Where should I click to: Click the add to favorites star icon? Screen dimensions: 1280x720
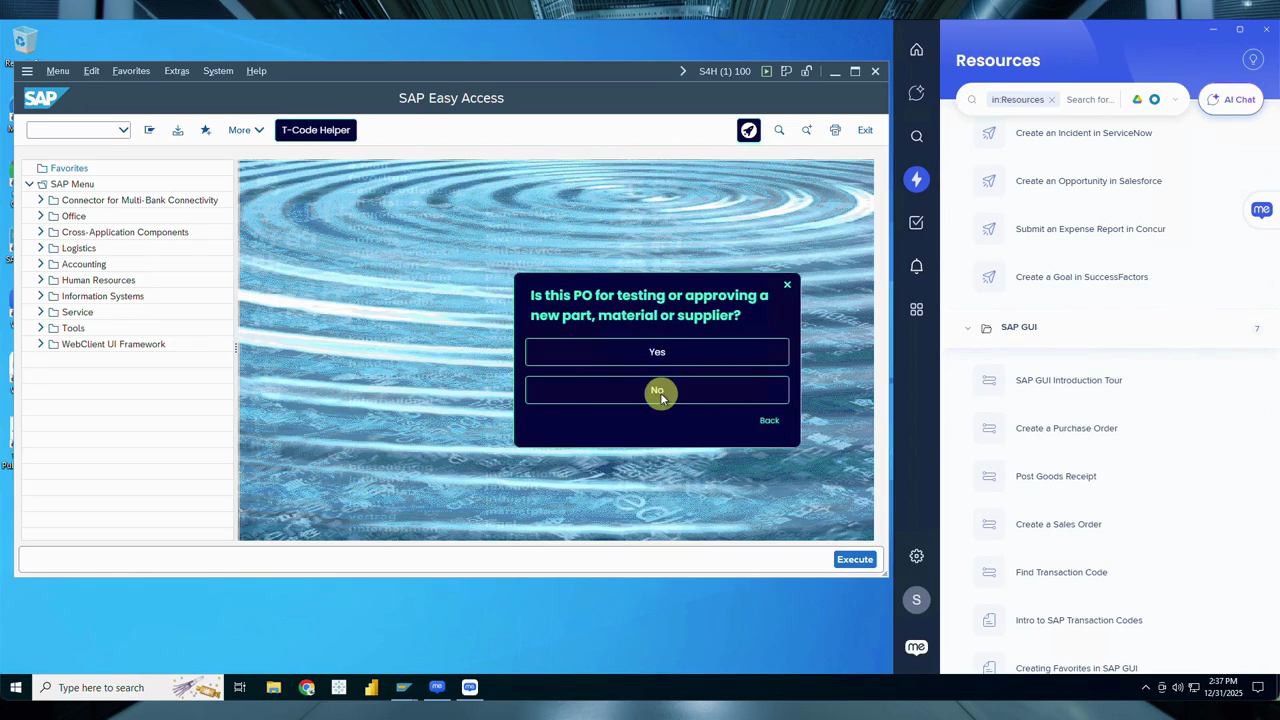pos(206,130)
